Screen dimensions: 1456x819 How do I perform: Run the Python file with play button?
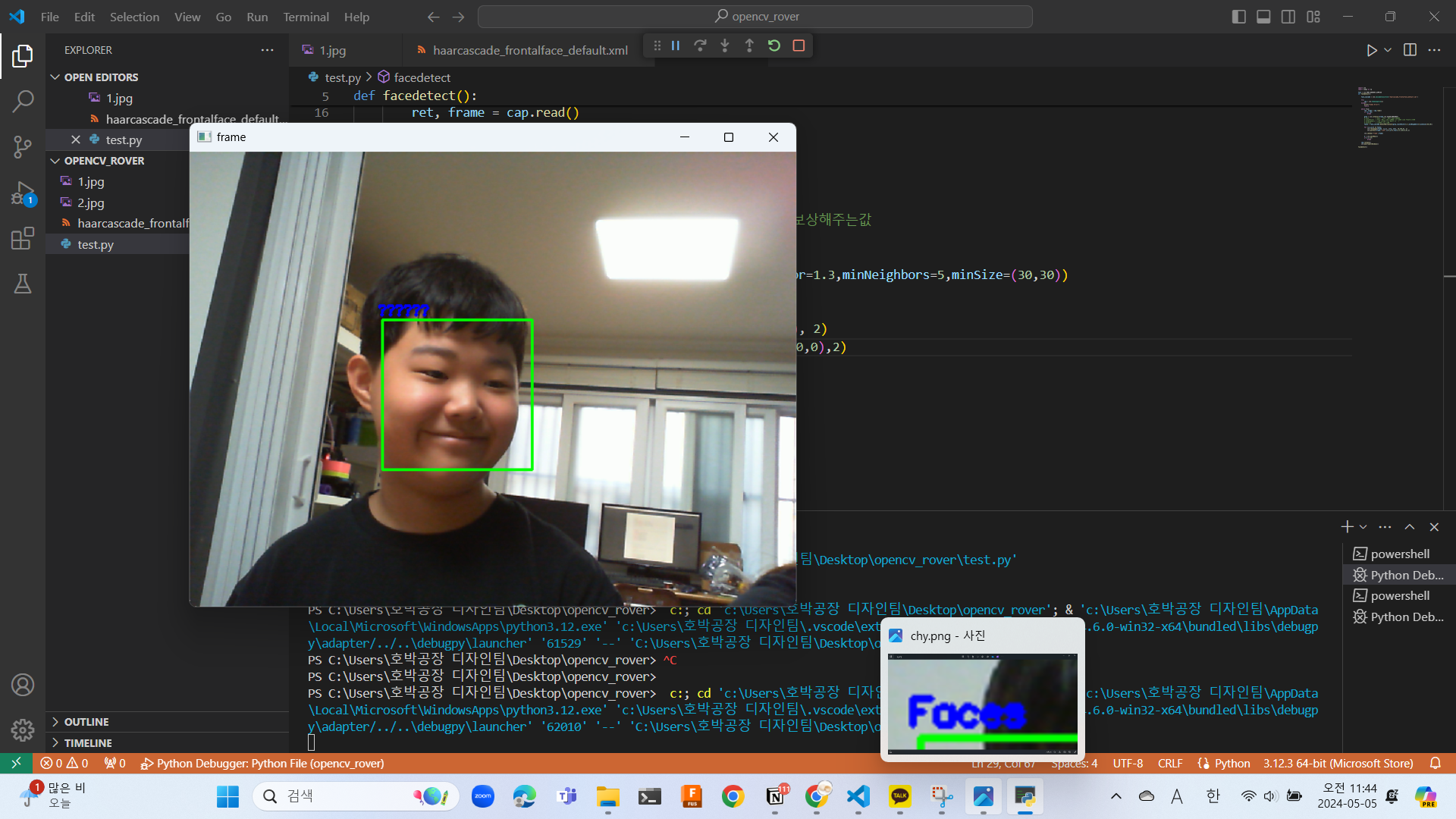click(1371, 50)
